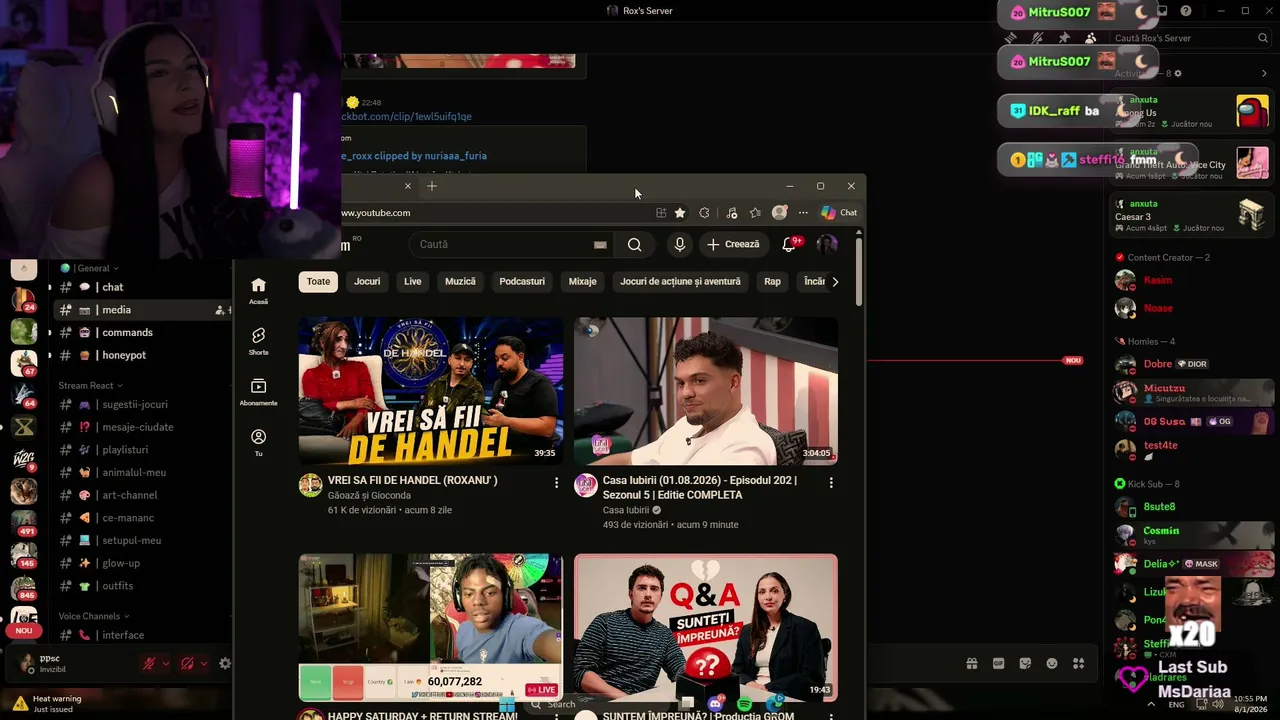Open the Tu section in YouTube sidebar

tap(258, 443)
